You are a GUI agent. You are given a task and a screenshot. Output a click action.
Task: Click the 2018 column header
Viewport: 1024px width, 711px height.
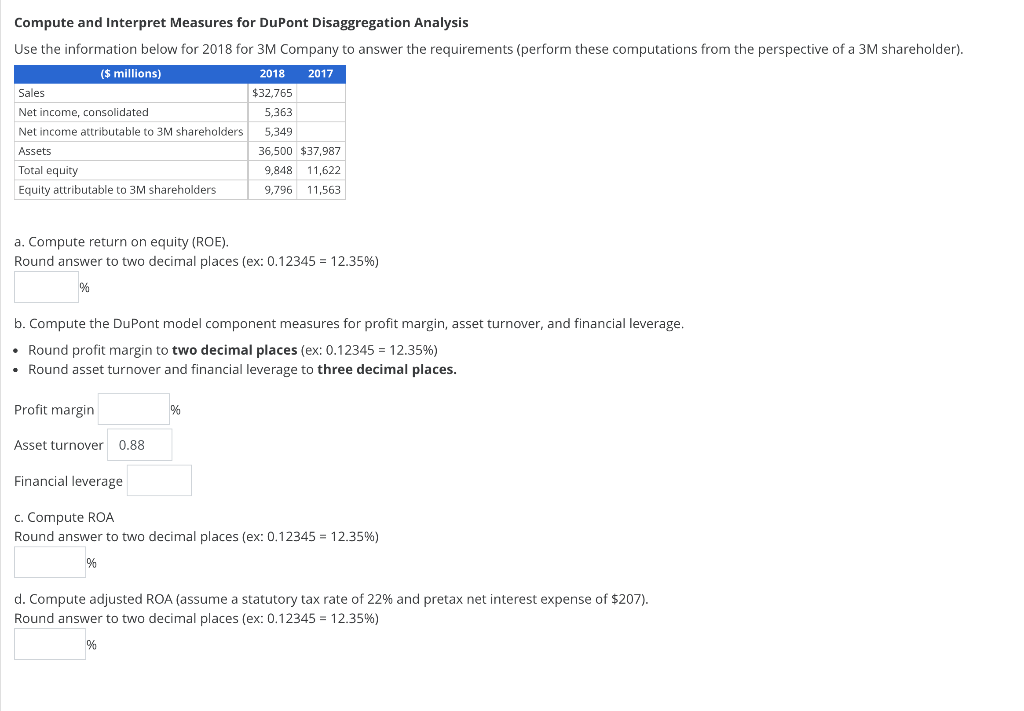click(x=273, y=73)
